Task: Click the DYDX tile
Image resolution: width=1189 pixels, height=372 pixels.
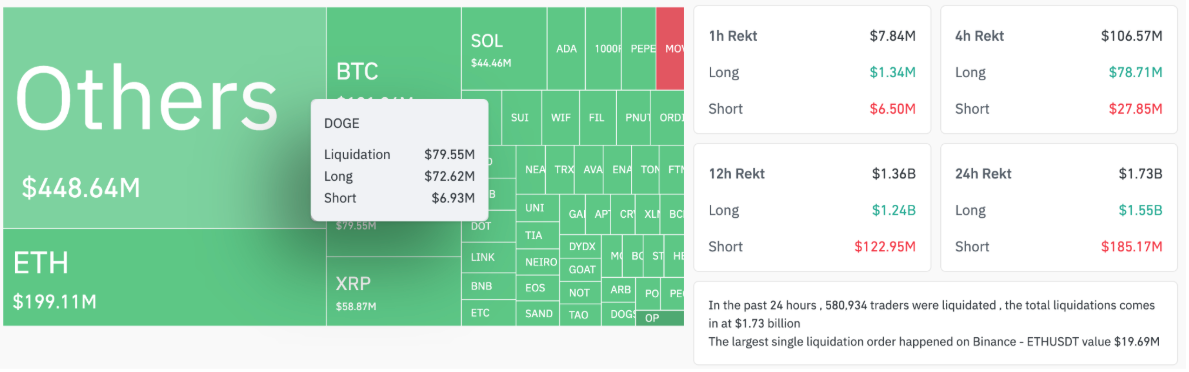Action: pos(582,247)
